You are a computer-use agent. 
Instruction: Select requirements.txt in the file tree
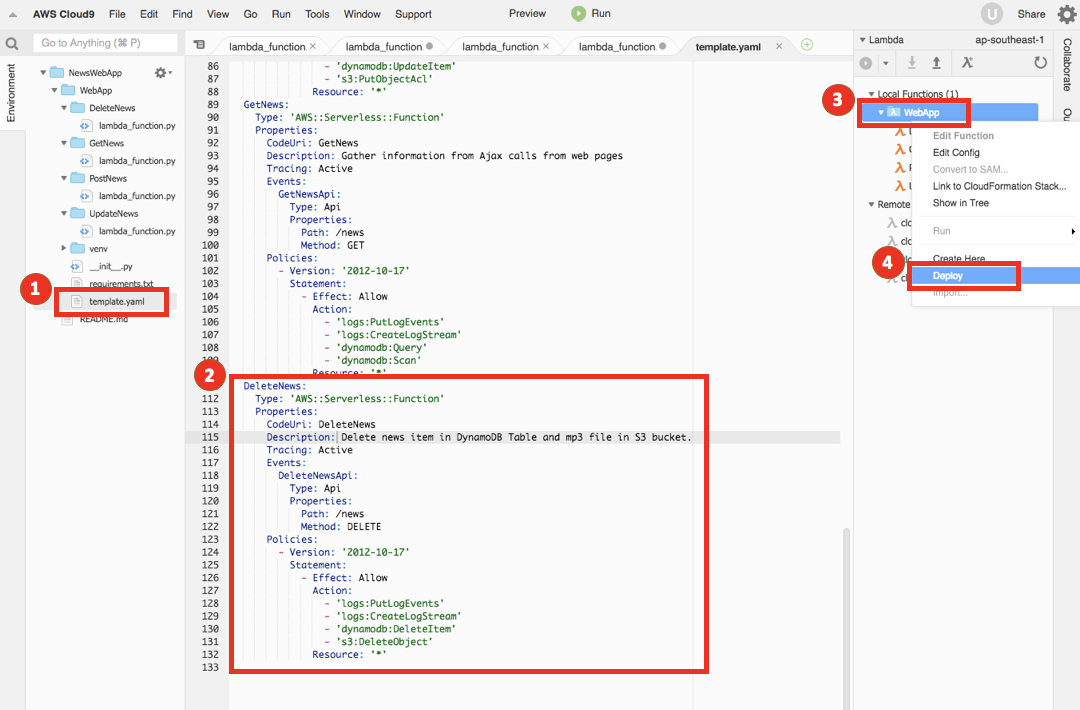121,284
